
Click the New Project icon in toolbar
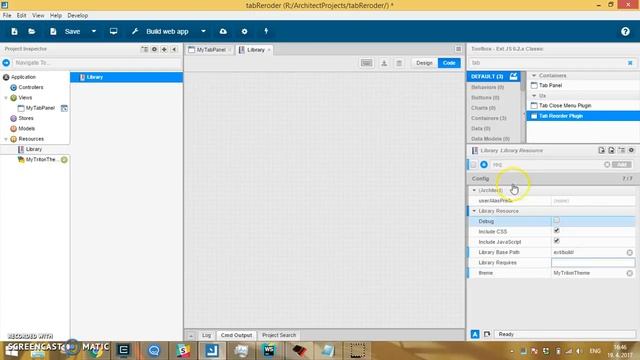(x=14, y=31)
